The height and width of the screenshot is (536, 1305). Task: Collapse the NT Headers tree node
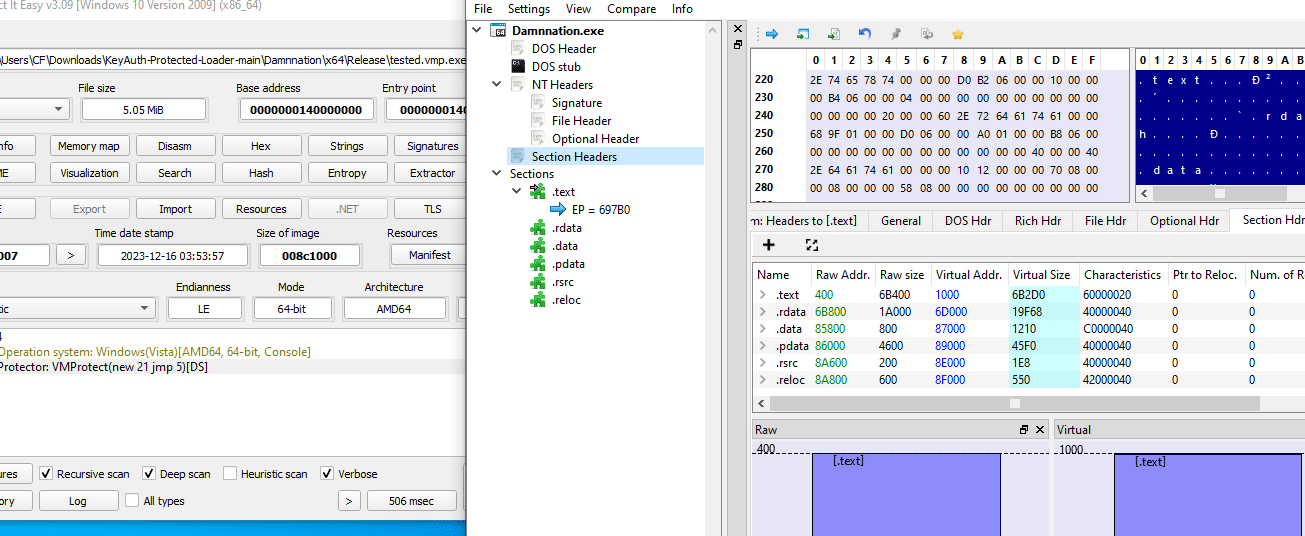coord(497,85)
